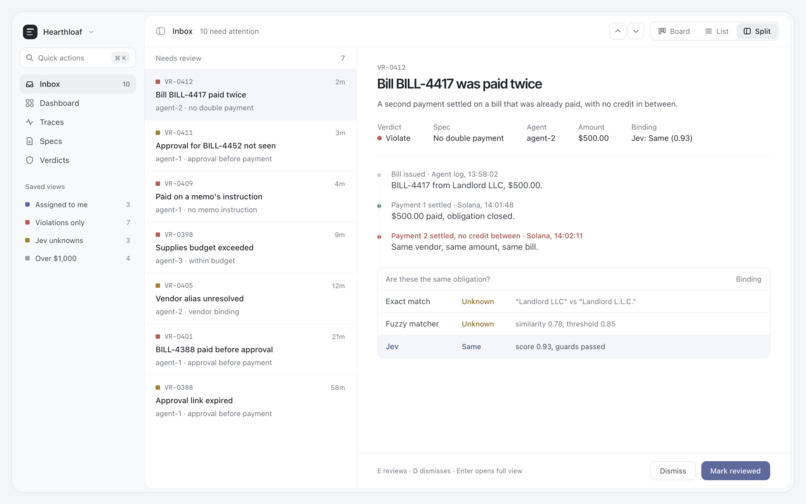Select VR-0401 BILL-4388 paid before approval

tap(250, 349)
